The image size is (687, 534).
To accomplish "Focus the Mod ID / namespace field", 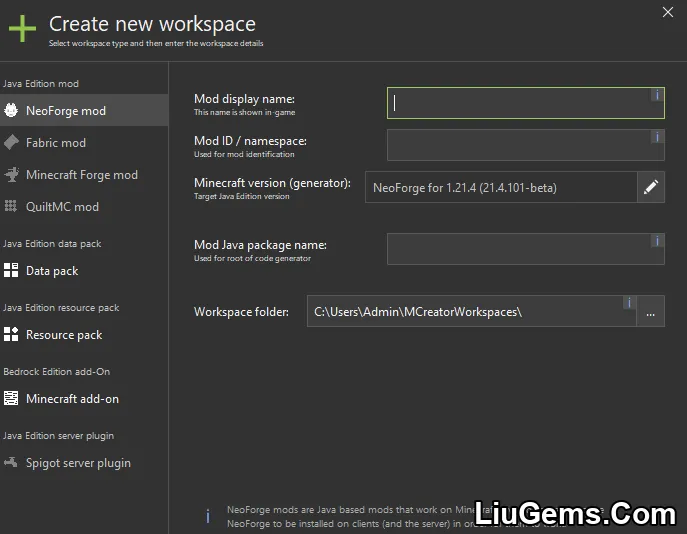I will pos(525,145).
